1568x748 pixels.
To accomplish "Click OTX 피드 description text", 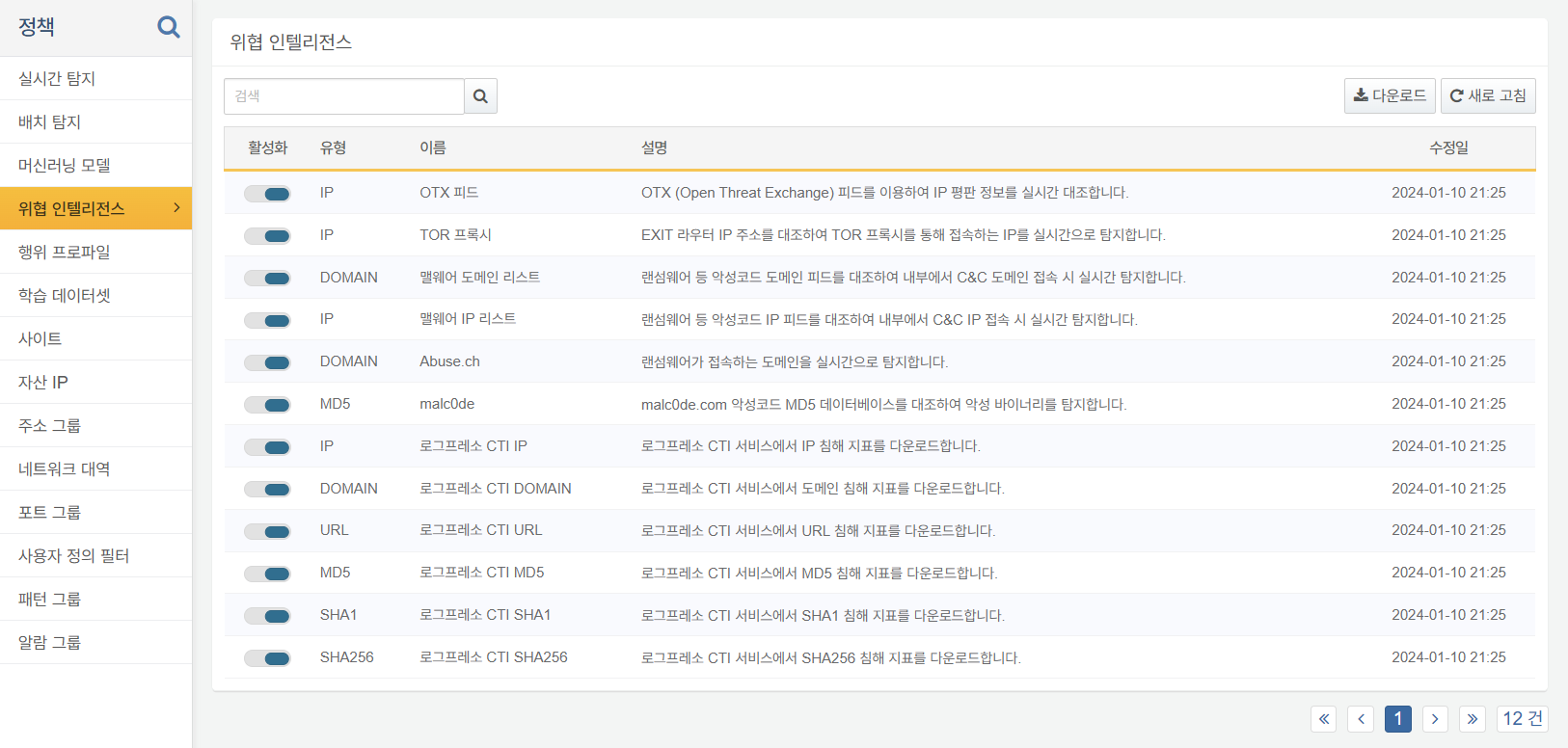I will click(x=884, y=193).
